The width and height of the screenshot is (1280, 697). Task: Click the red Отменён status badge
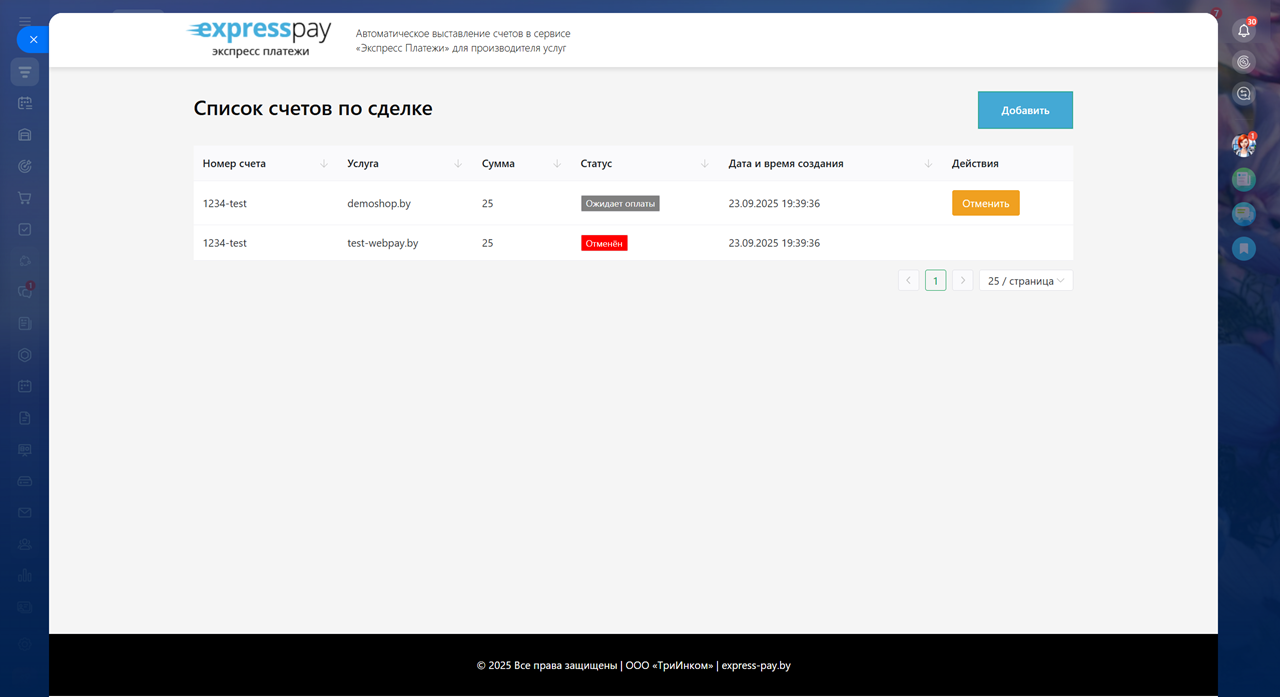pos(604,243)
